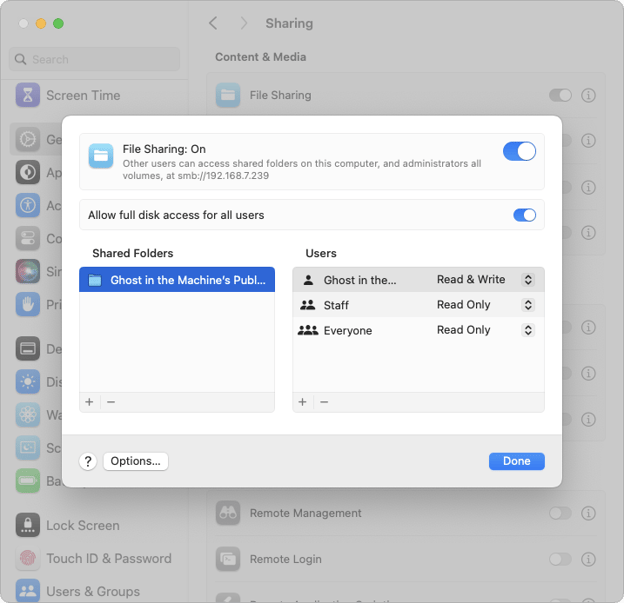
Task: Click the Options... button
Action: 135,461
